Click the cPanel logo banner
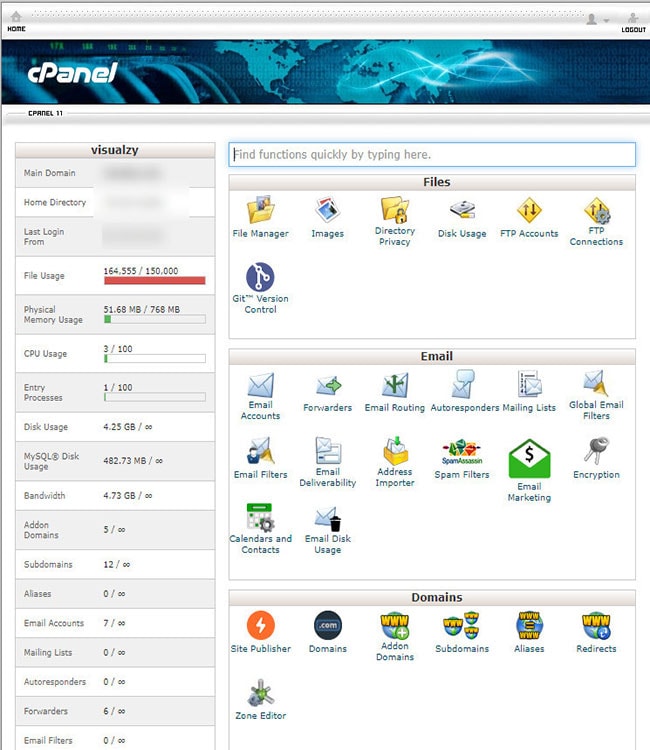The width and height of the screenshot is (650, 750). coord(72,73)
